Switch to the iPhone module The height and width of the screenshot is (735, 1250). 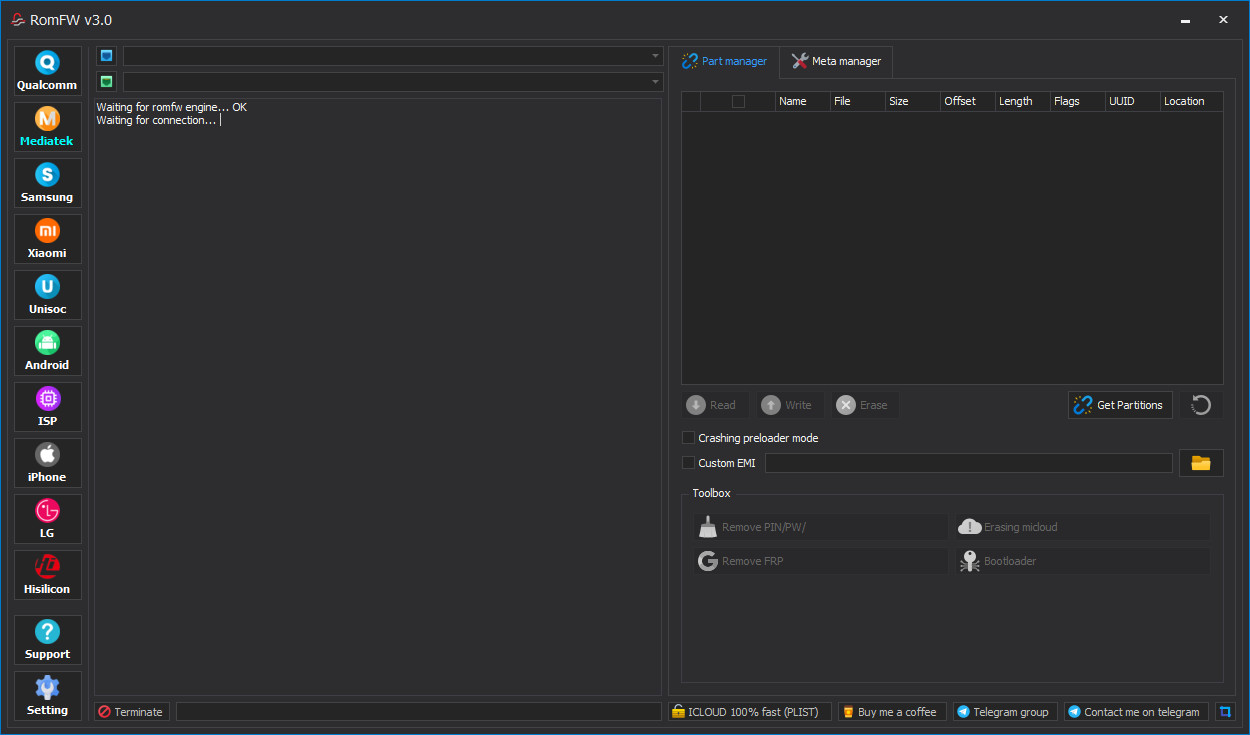coord(47,463)
